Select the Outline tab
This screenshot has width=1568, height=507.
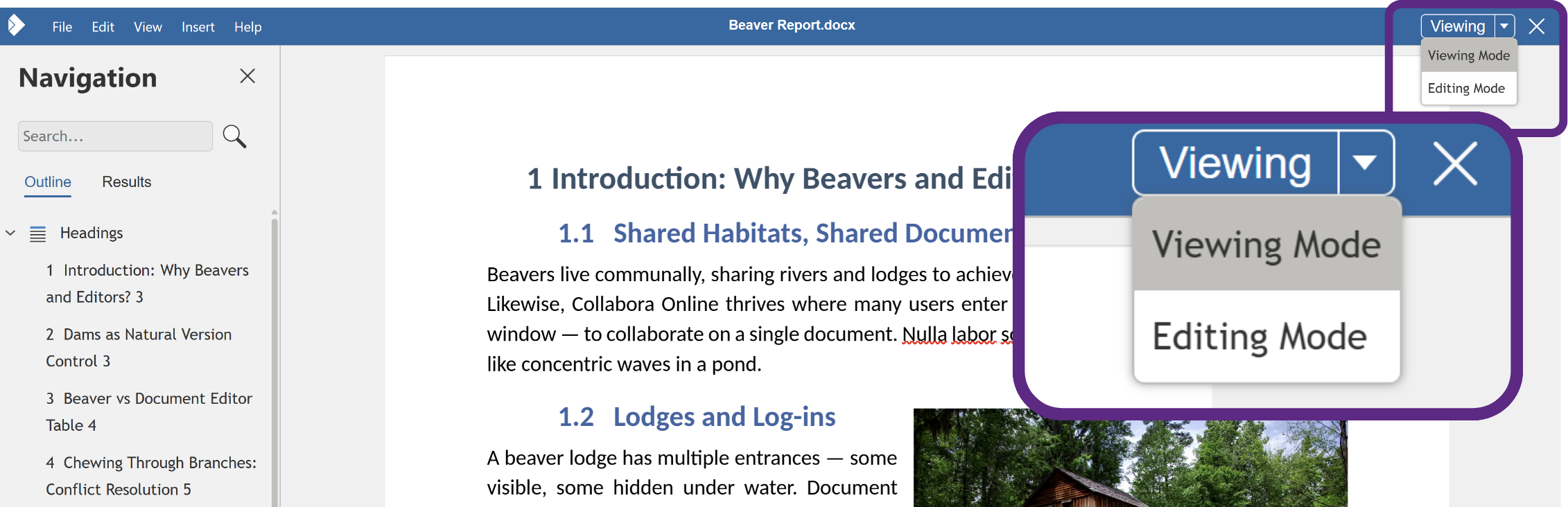click(x=48, y=182)
